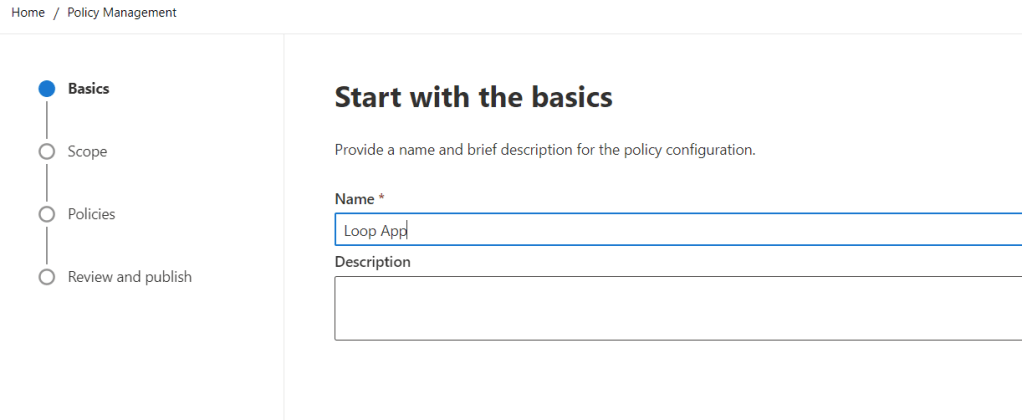This screenshot has width=1022, height=420.
Task: Click the required asterisk beside Name
Action: point(381,199)
